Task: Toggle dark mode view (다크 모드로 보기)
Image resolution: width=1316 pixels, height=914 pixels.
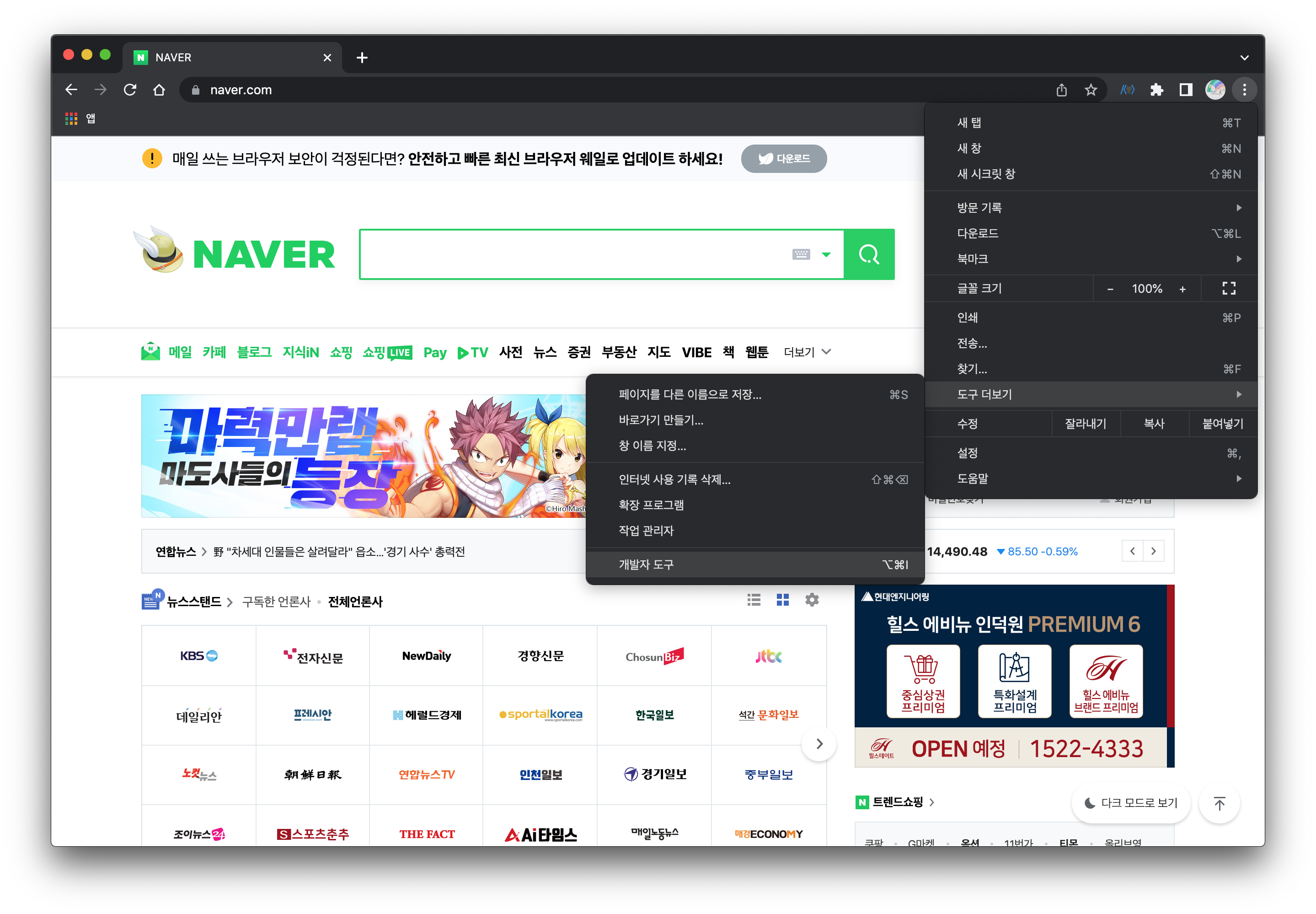Action: coord(1131,803)
